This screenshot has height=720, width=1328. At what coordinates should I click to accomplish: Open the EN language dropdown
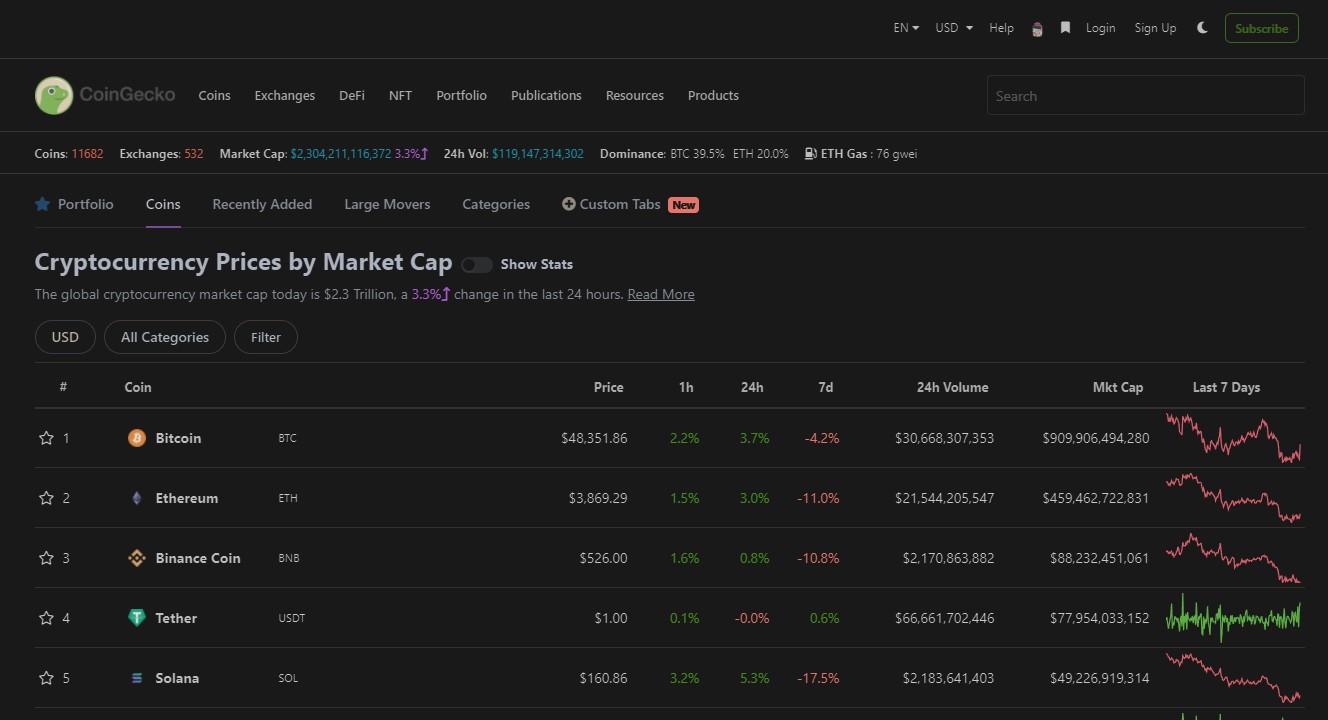906,28
